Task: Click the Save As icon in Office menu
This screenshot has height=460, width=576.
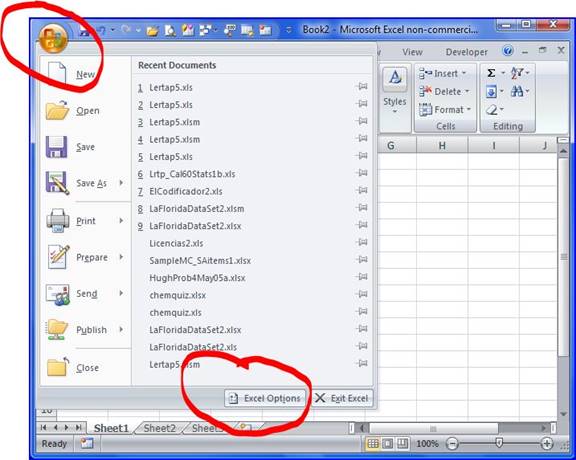Action: pos(57,183)
